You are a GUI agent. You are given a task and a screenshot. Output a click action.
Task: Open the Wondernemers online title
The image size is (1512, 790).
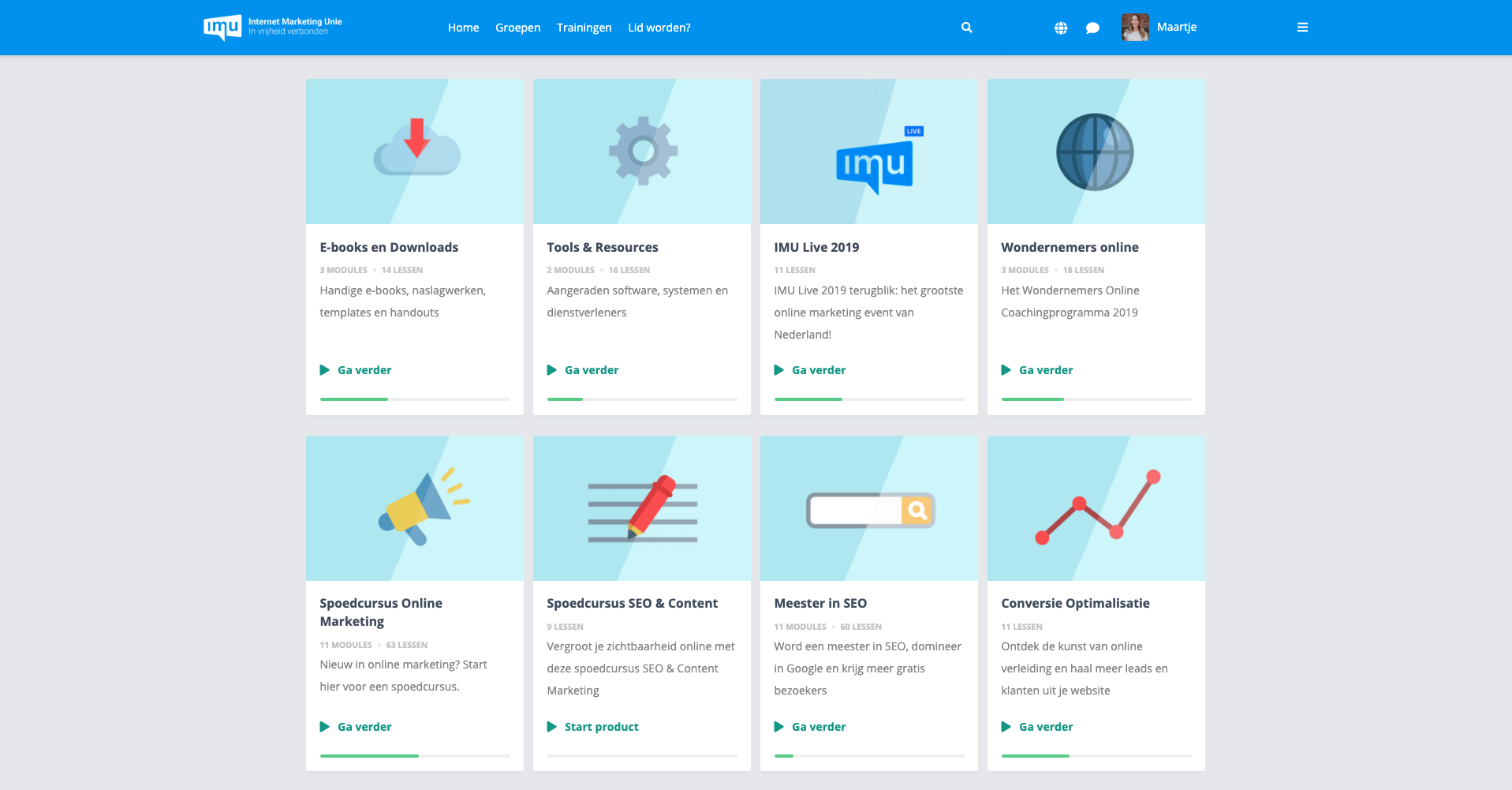tap(1070, 247)
